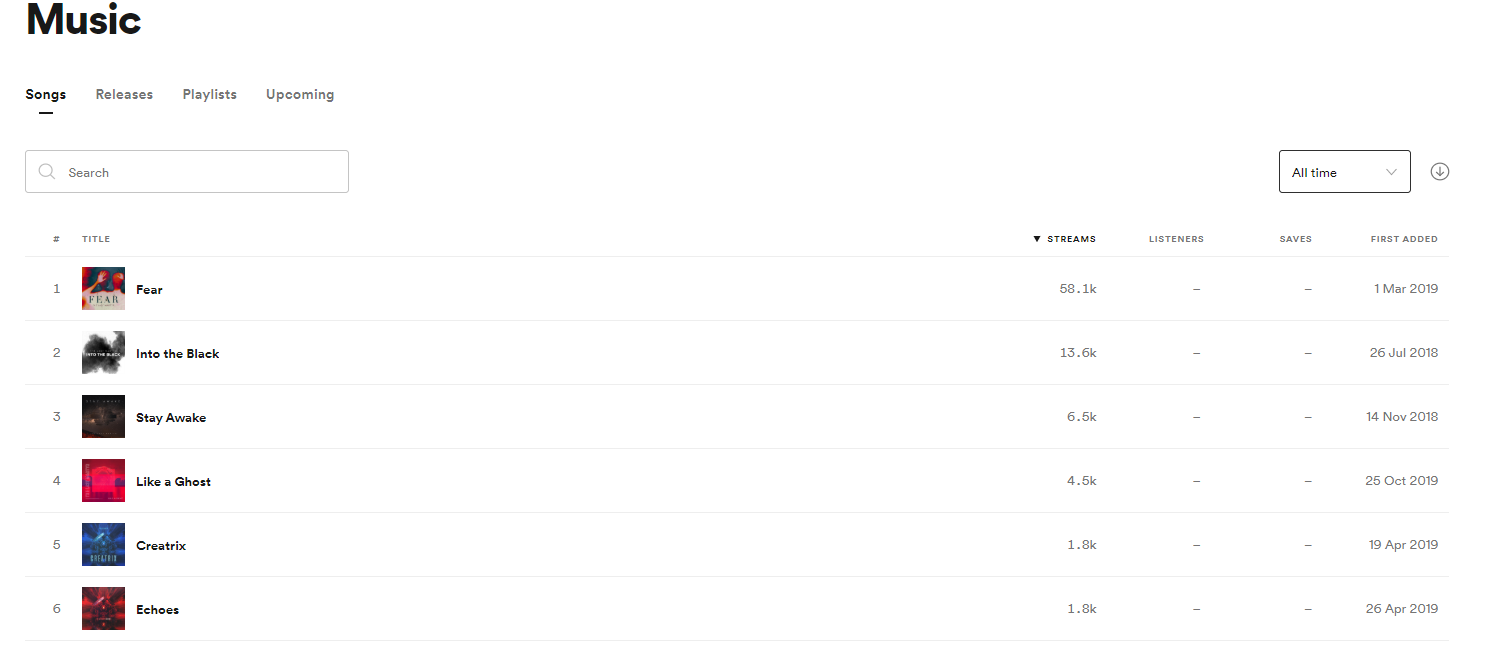The height and width of the screenshot is (647, 1503).
Task: Click the Like a Ghost cover image
Action: click(103, 480)
